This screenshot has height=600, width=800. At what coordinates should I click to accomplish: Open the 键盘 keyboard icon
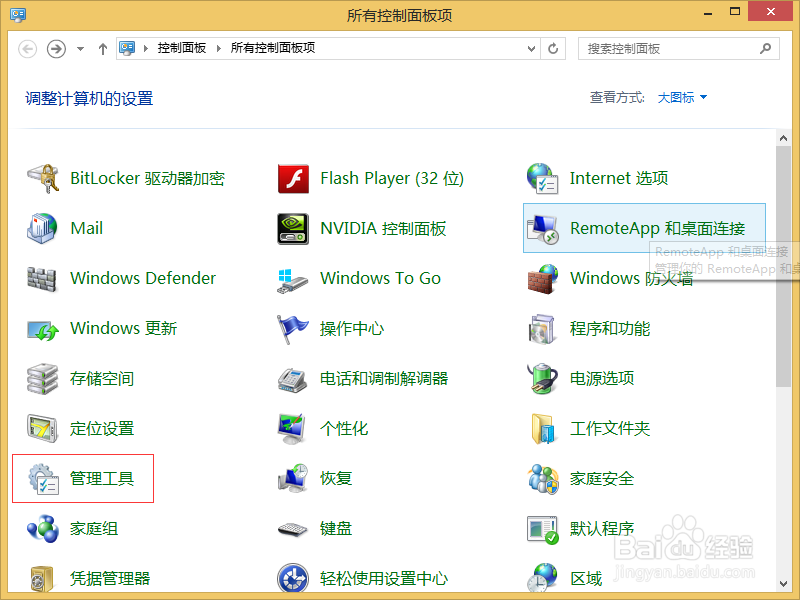[292, 530]
